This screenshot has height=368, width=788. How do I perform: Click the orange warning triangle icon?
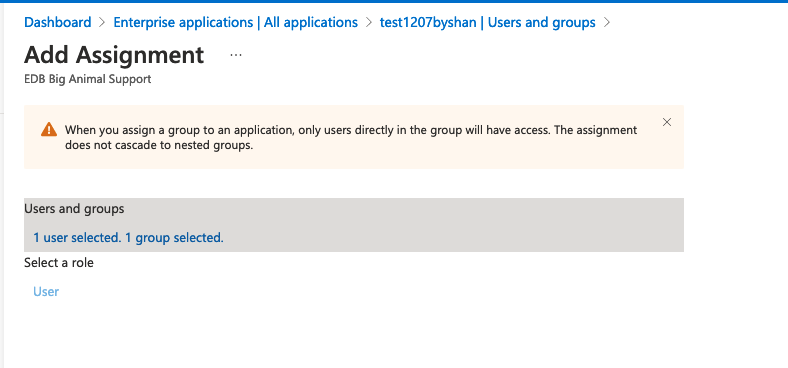click(49, 130)
